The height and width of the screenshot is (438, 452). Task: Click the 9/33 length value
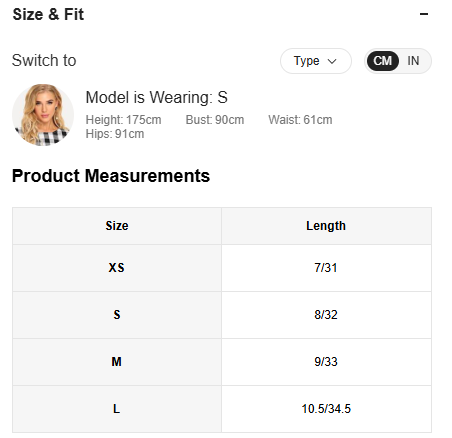coord(326,362)
